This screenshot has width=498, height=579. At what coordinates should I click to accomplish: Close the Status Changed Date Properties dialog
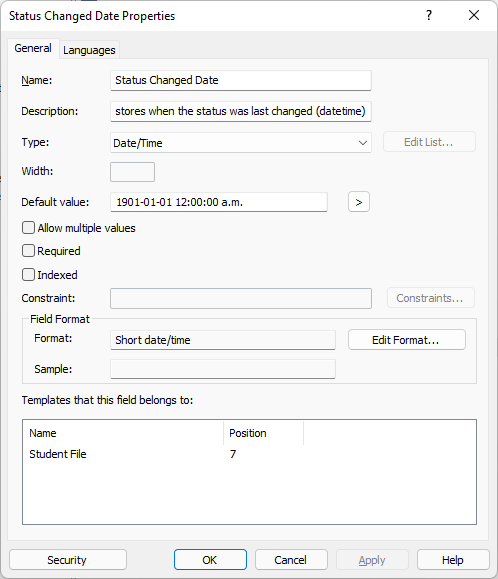coord(474,16)
